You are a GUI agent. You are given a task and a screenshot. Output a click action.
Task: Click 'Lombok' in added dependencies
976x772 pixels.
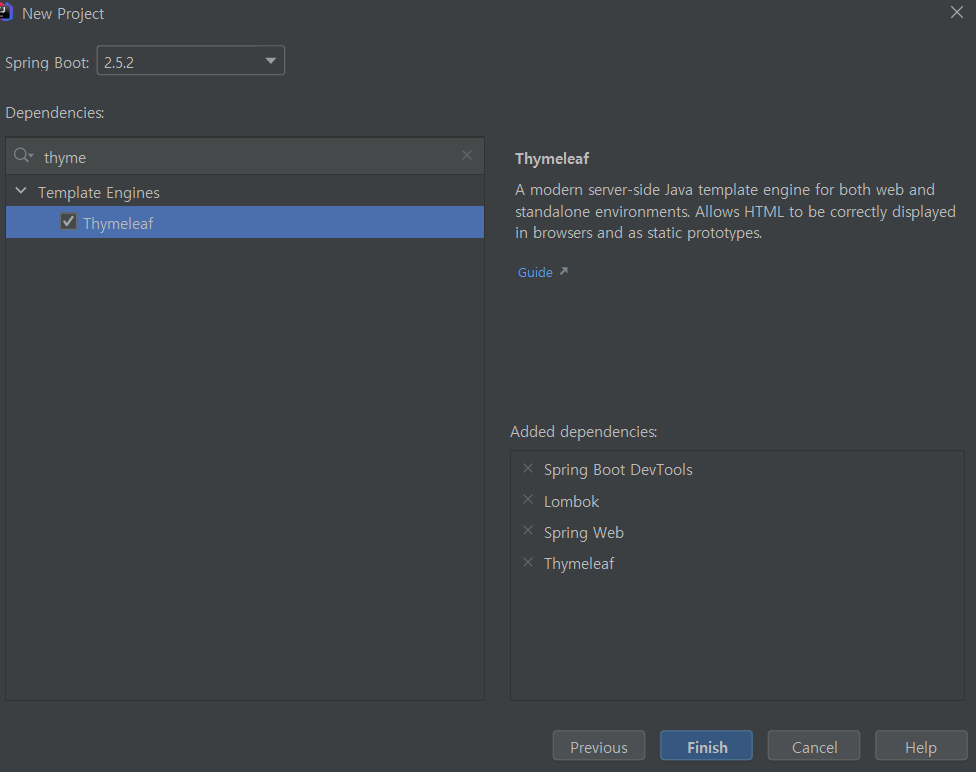tap(571, 502)
